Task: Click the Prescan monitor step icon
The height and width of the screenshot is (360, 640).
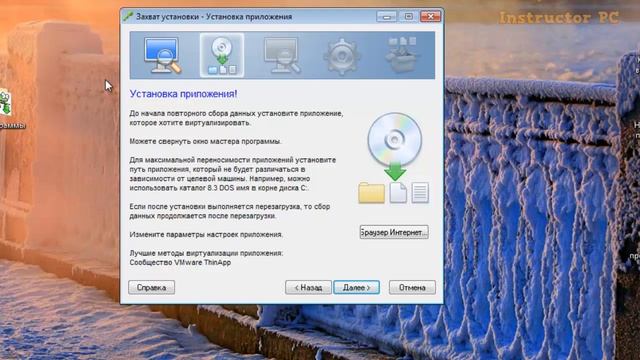Action: click(162, 55)
